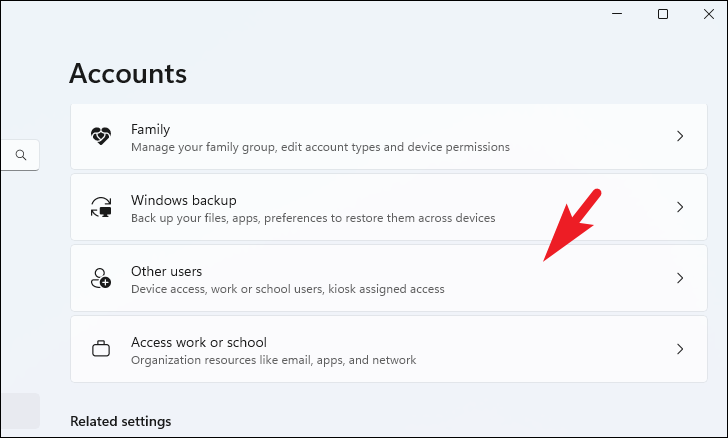The image size is (728, 438).
Task: Open Other users via its chevron
Action: point(680,278)
